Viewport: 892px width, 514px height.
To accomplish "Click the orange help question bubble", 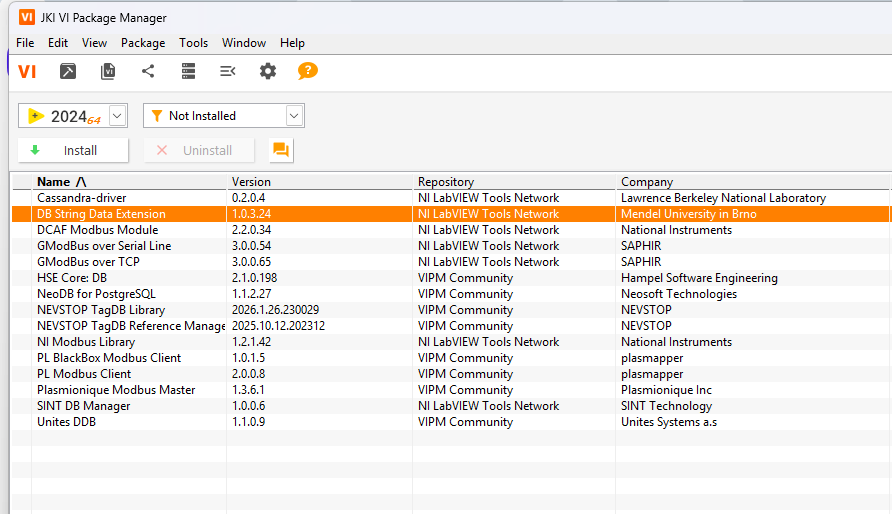I will (308, 71).
